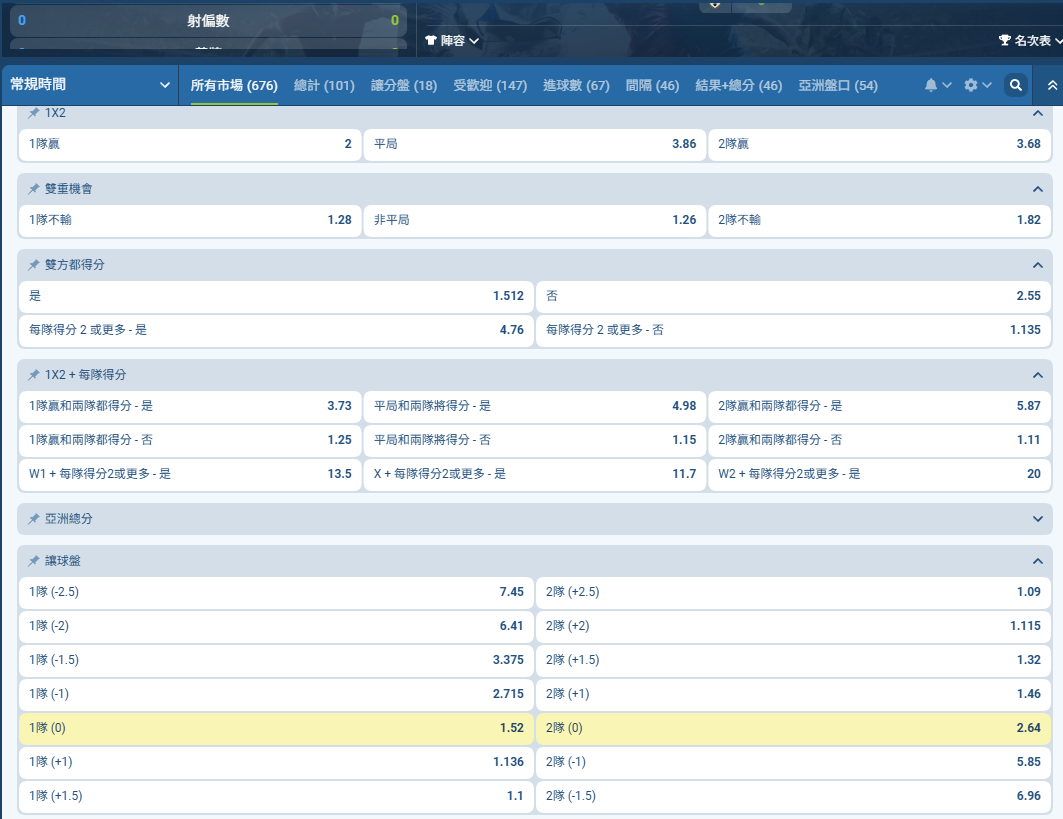Open the 名次表 standings dropdown
The image size is (1063, 819).
point(1030,41)
